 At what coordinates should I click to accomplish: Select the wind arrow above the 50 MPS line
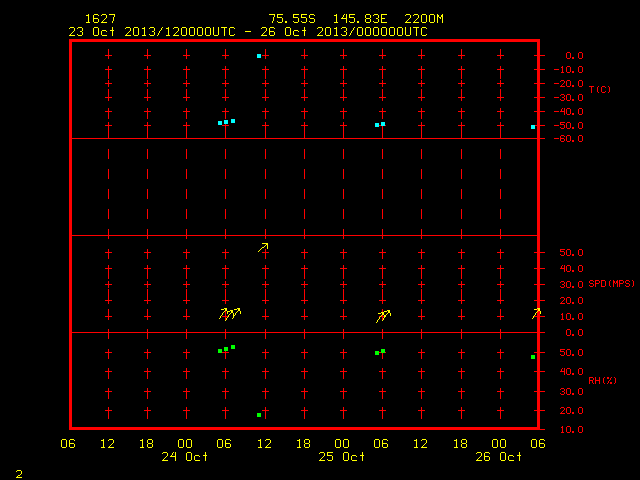[263, 247]
